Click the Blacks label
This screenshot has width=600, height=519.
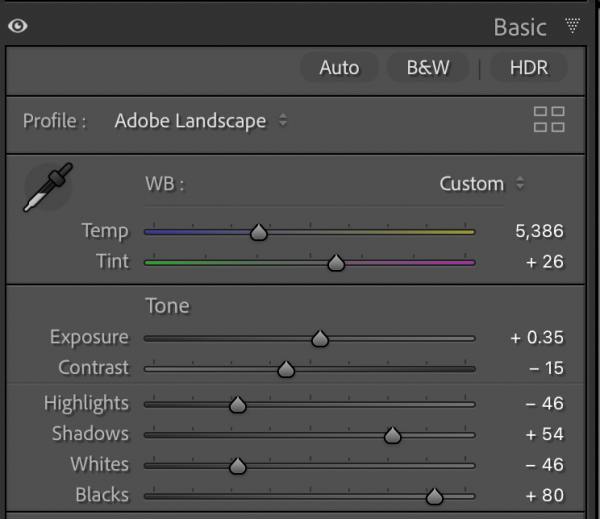[102, 495]
